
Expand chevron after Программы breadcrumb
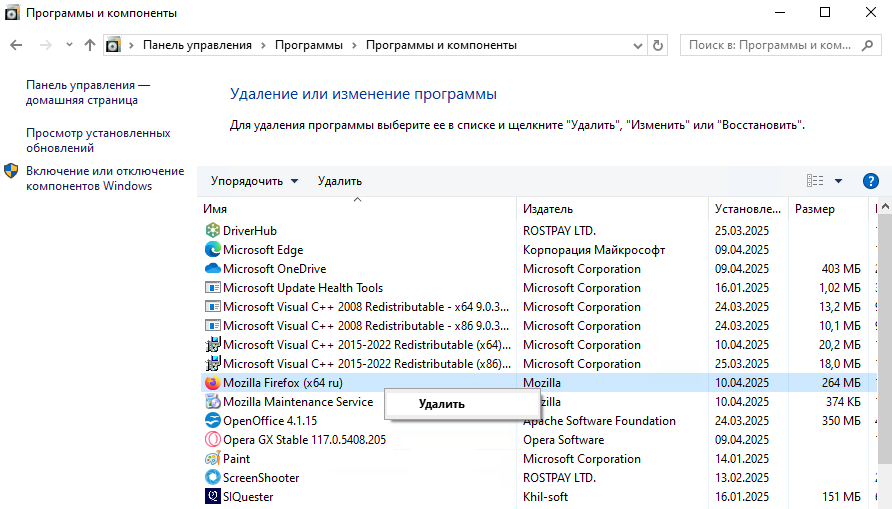[x=354, y=45]
